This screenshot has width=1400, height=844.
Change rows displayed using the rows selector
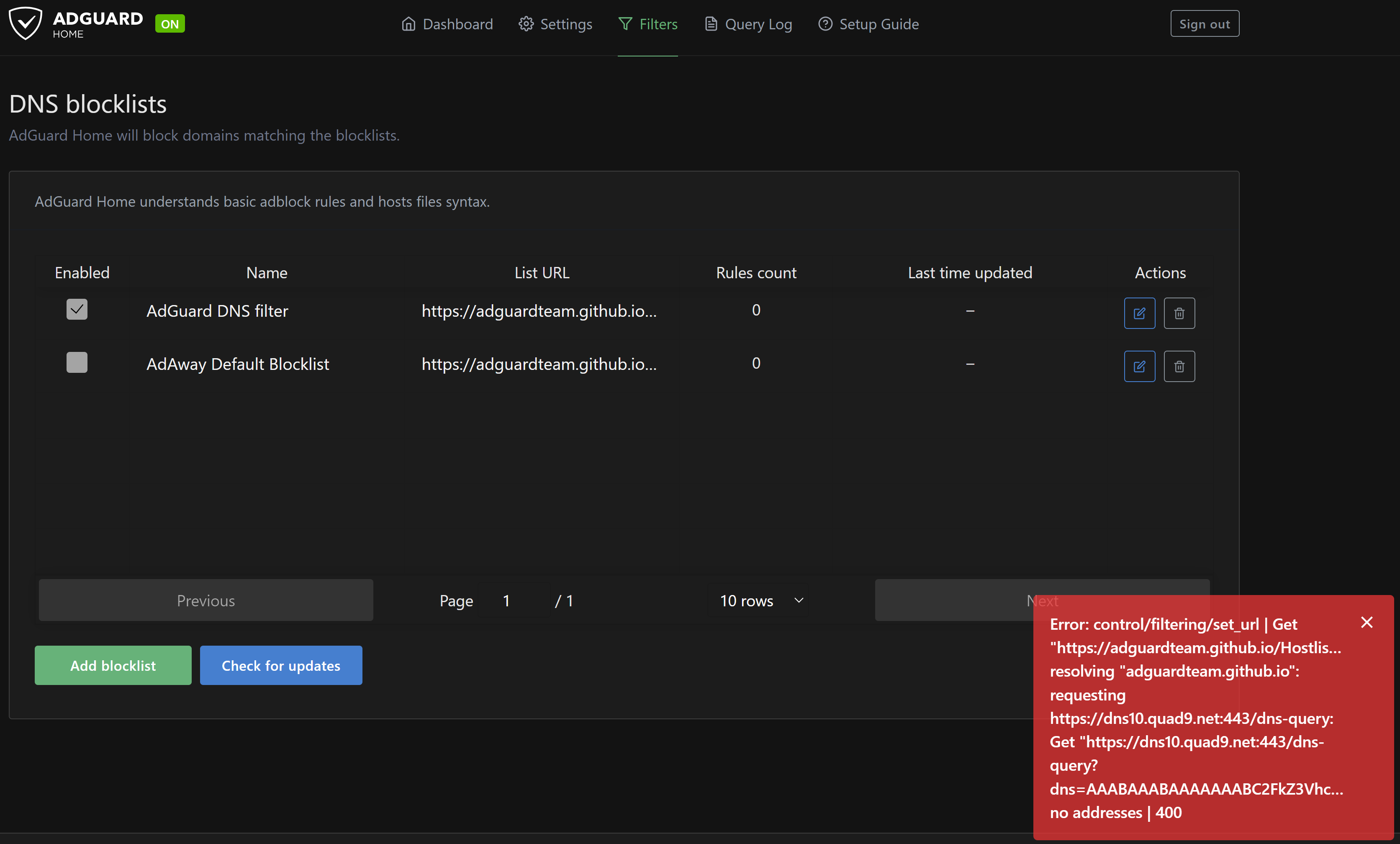click(758, 600)
